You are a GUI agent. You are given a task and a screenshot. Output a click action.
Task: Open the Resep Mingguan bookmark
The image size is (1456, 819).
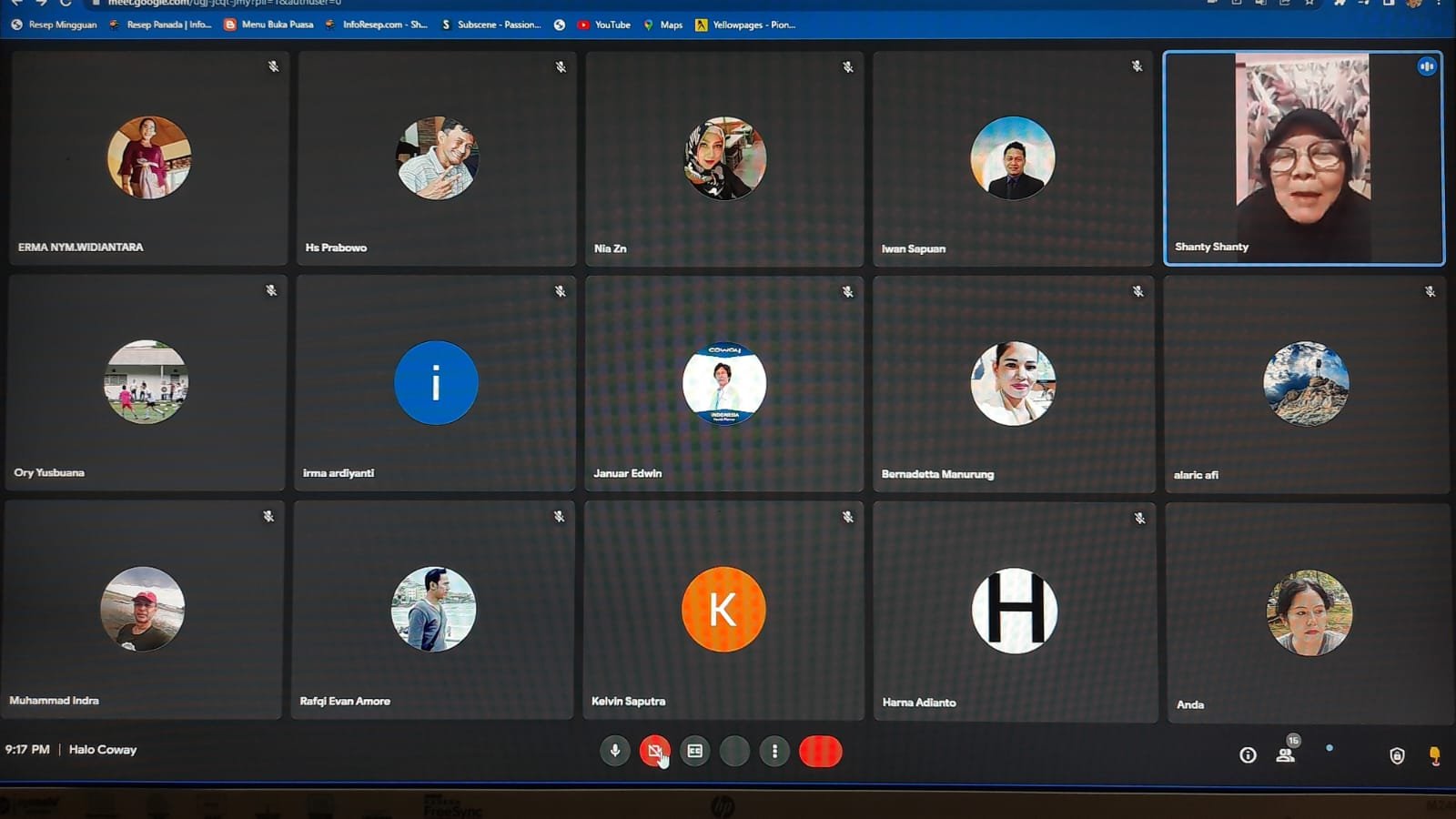tap(55, 25)
